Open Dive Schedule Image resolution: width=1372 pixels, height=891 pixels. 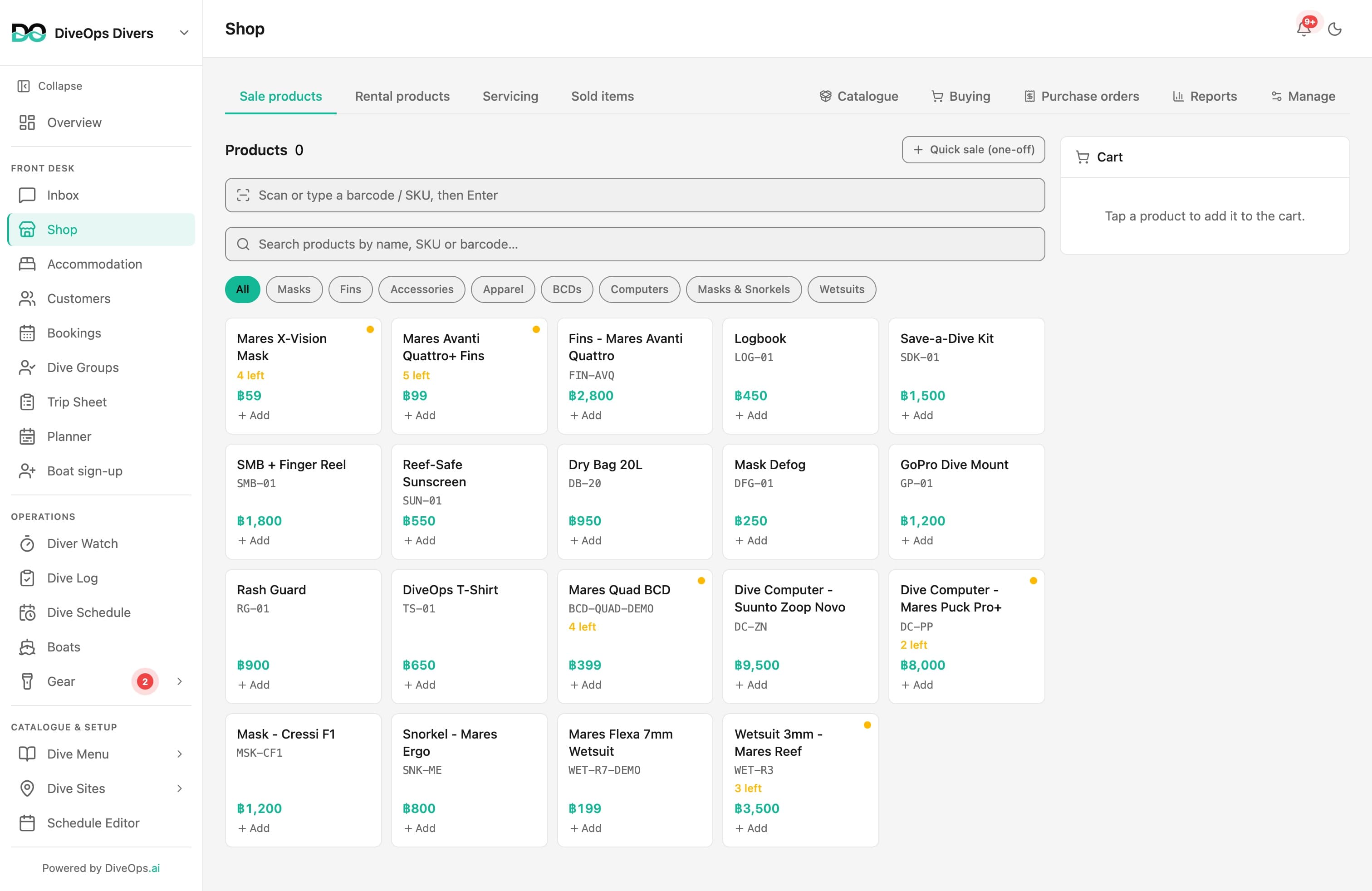tap(102, 612)
